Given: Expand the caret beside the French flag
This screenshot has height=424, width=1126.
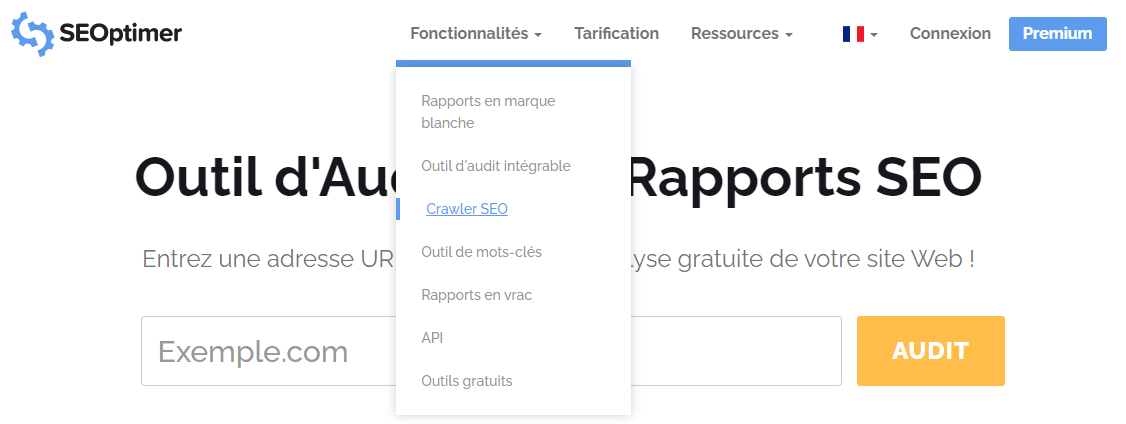Looking at the screenshot, I should pyautogui.click(x=874, y=35).
